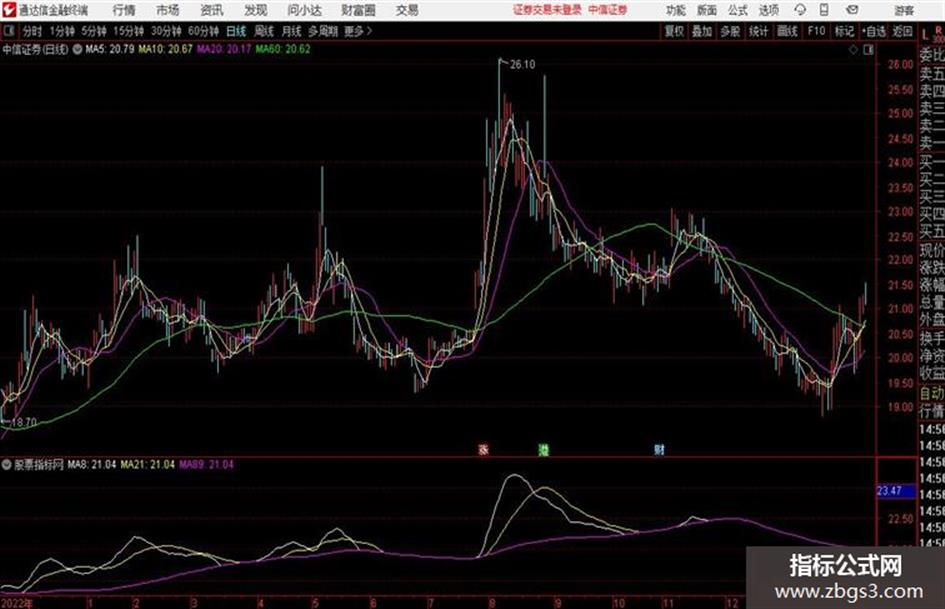
Task: Open the 行情 menu
Action: tap(124, 10)
